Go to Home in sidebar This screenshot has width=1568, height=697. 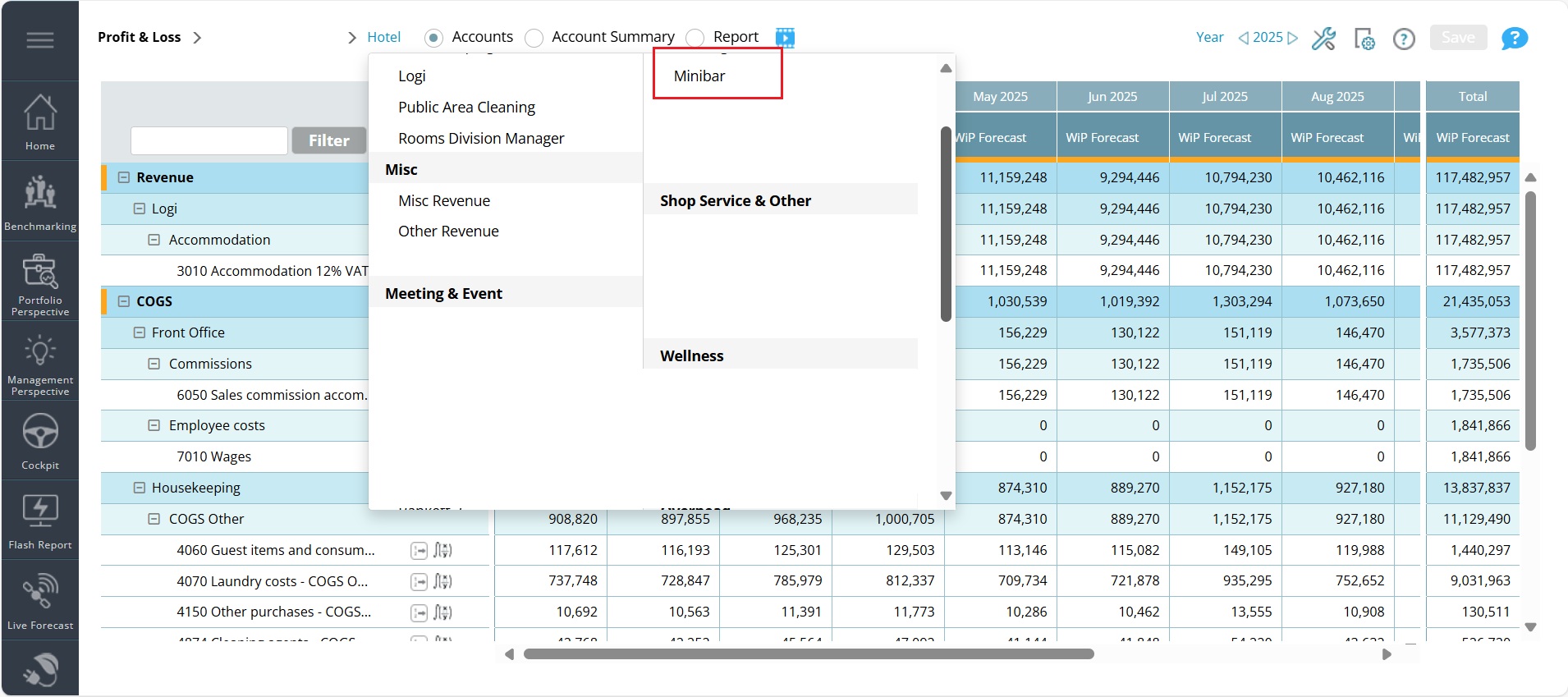pyautogui.click(x=40, y=122)
